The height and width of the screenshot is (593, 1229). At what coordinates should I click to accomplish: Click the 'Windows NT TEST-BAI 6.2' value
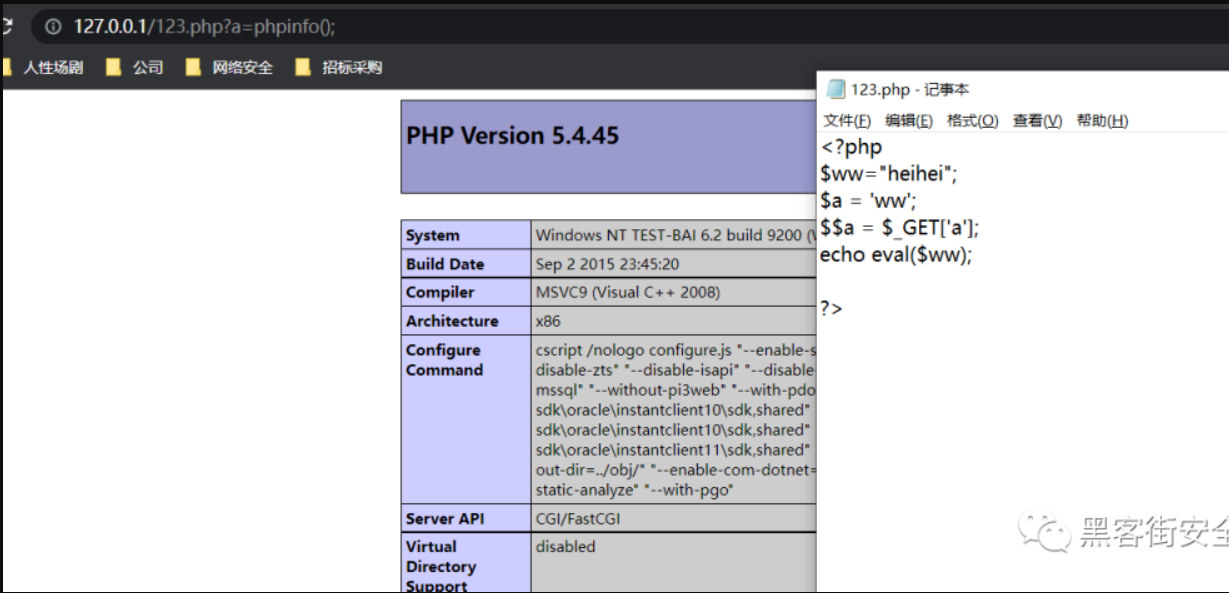(675, 236)
